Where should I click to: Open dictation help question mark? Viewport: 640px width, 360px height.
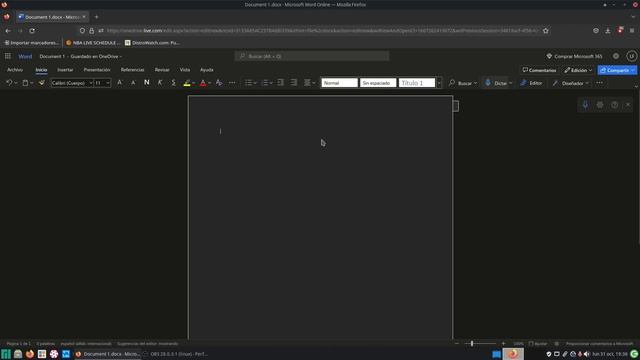pos(614,105)
